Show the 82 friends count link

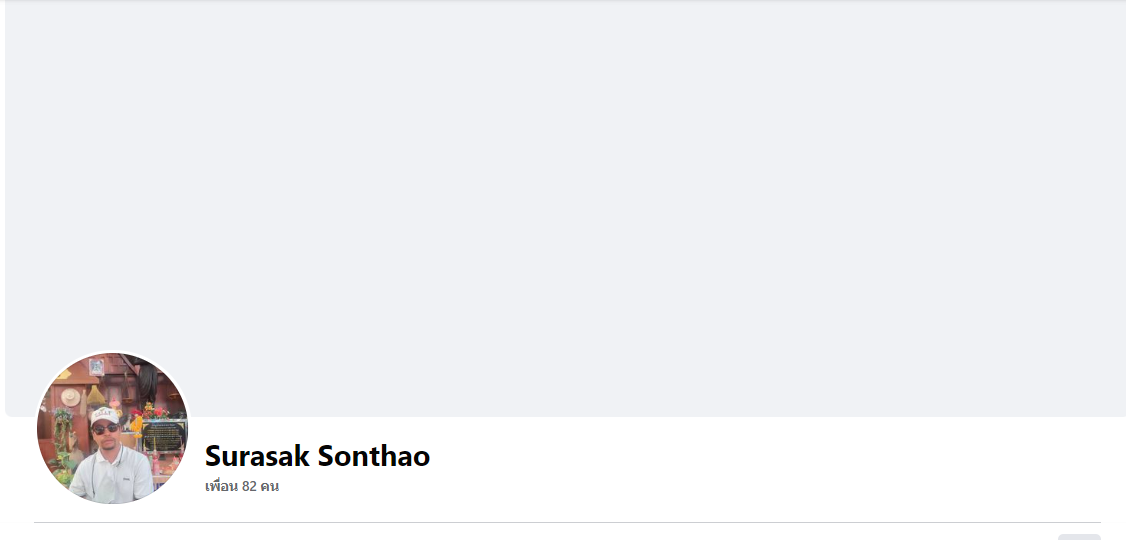pyautogui.click(x=250, y=487)
